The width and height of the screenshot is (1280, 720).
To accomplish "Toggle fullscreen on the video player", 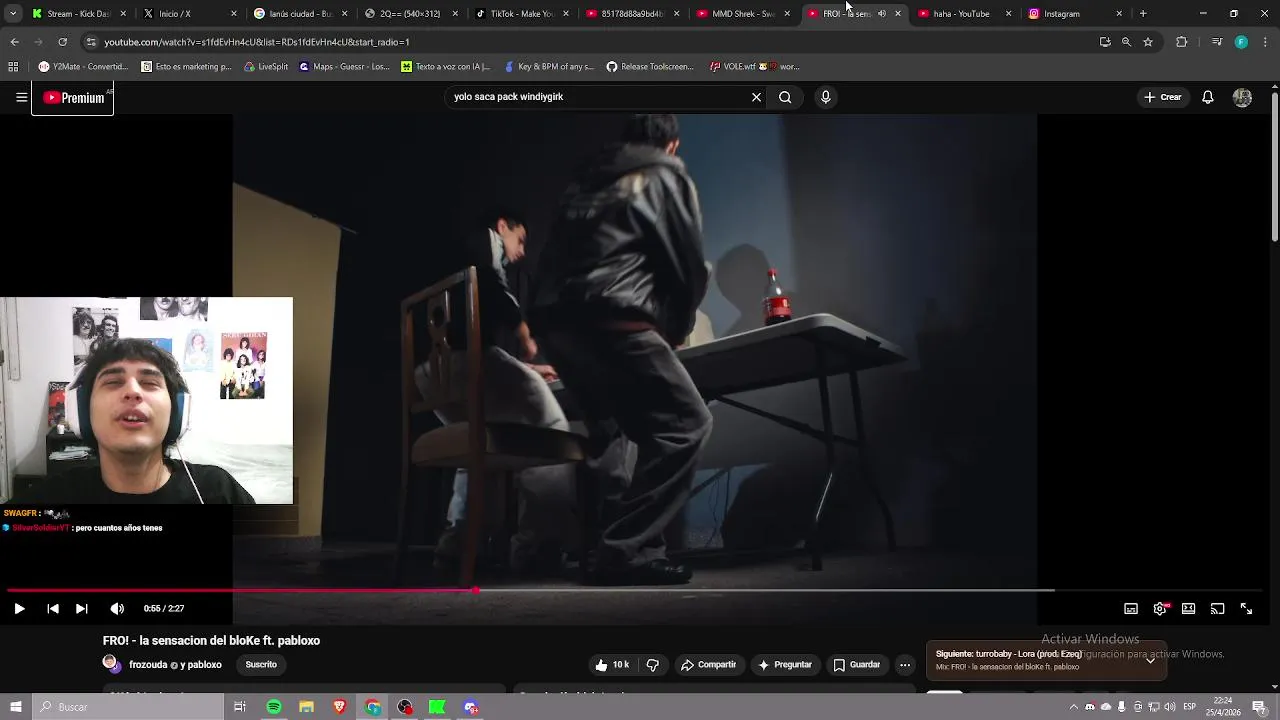I will [x=1246, y=608].
